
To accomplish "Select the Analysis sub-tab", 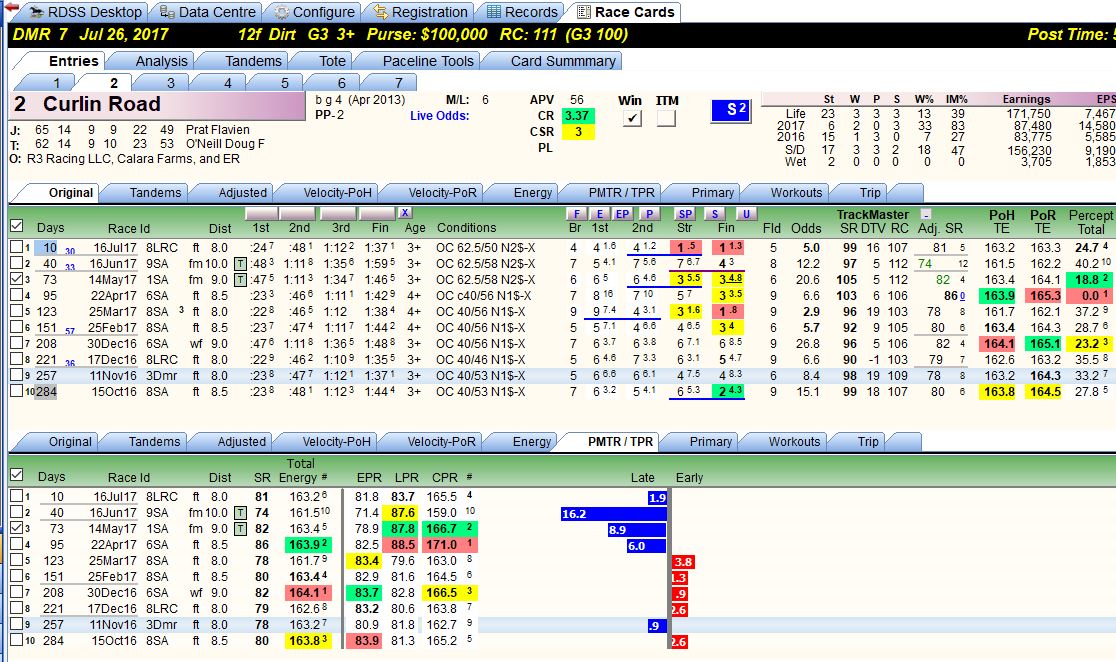I will [x=162, y=61].
